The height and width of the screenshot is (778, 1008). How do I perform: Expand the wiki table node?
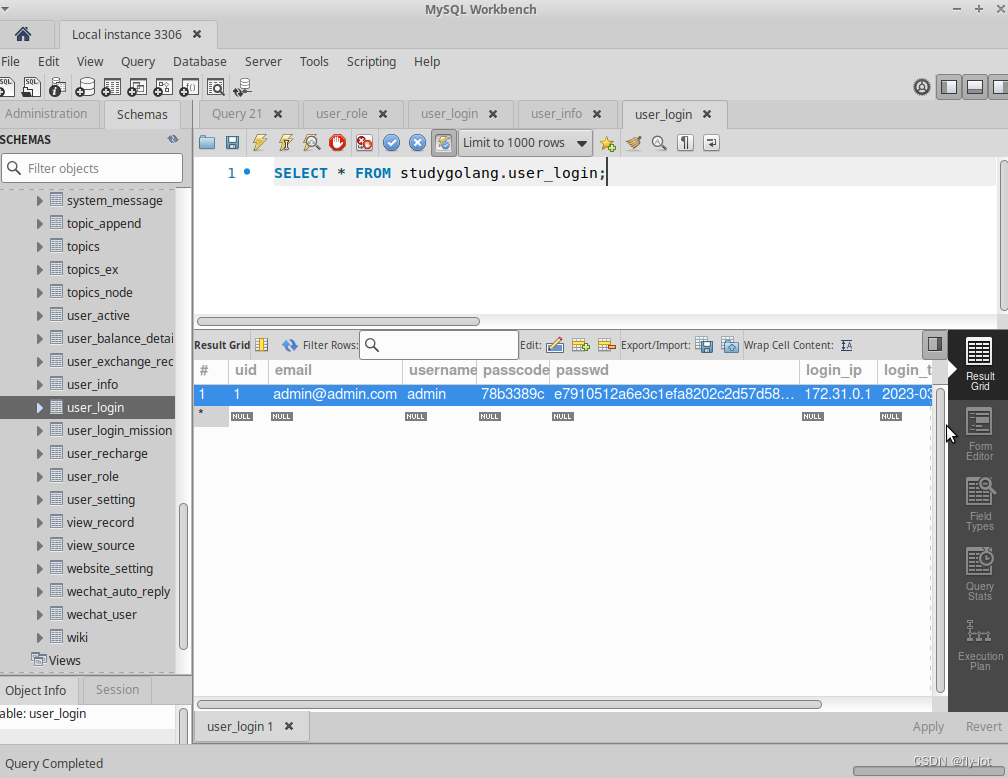click(39, 638)
